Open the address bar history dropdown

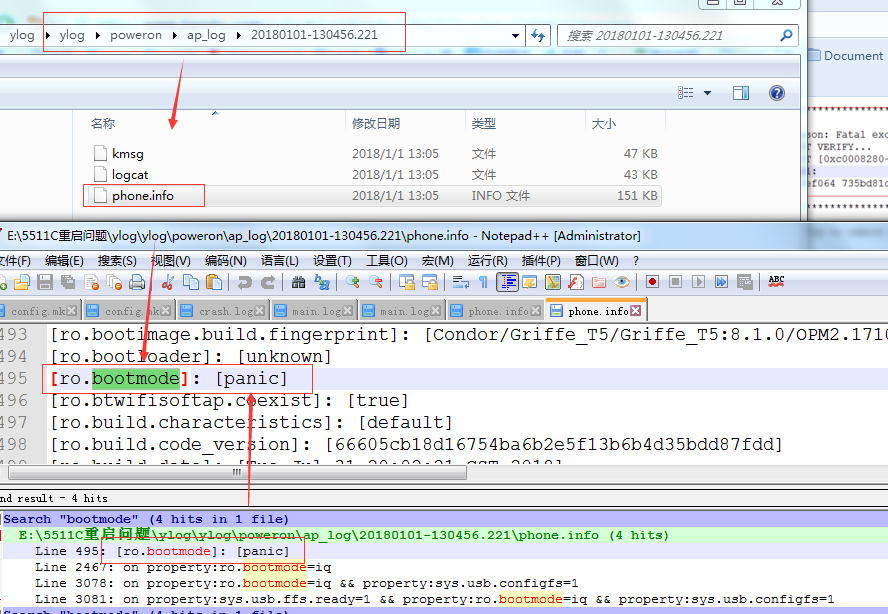pos(515,36)
